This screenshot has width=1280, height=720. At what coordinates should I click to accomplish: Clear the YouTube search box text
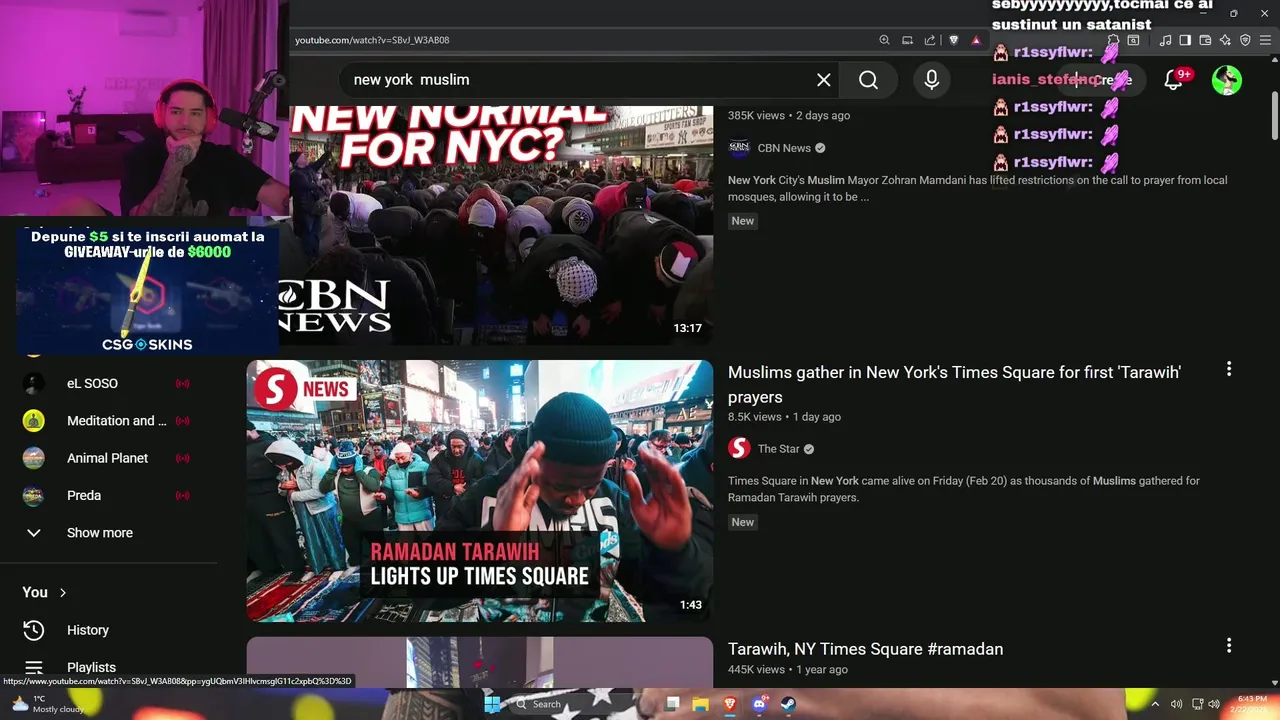tap(823, 80)
